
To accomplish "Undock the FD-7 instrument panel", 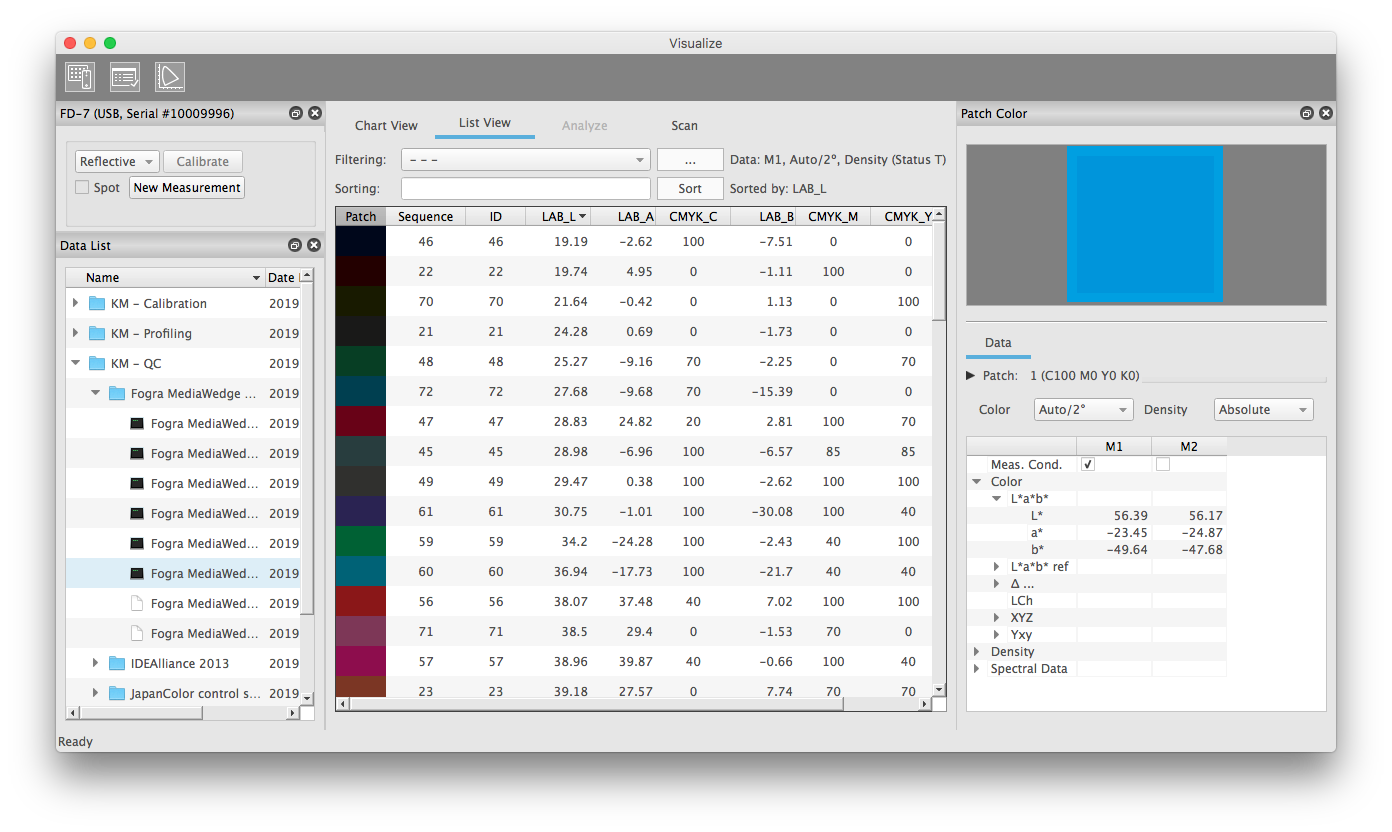I will pyautogui.click(x=296, y=114).
